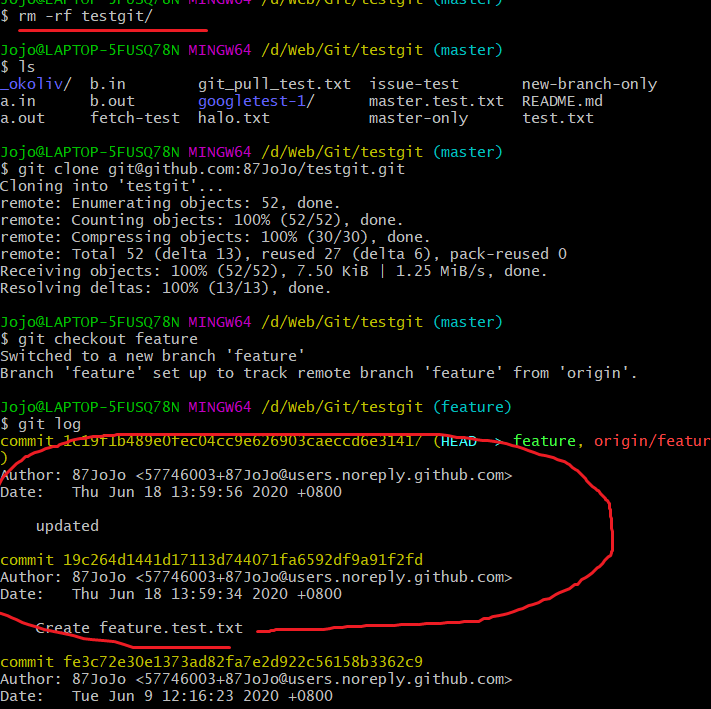Click the Author line under commit fe3c72e

pyautogui.click(x=256, y=680)
